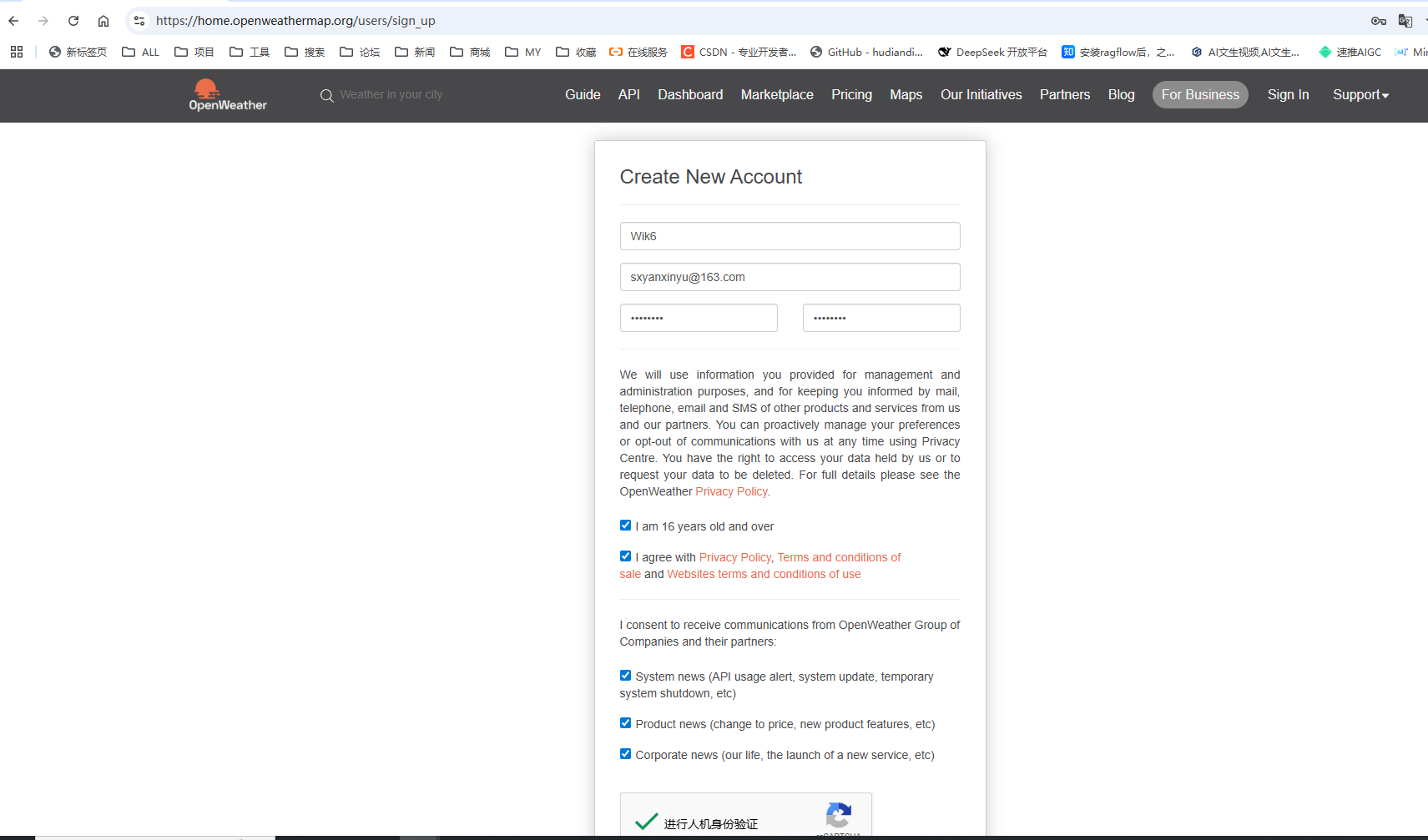The height and width of the screenshot is (840, 1428).
Task: Open the DeepSeek 开放平台 bookmark
Action: (x=992, y=52)
